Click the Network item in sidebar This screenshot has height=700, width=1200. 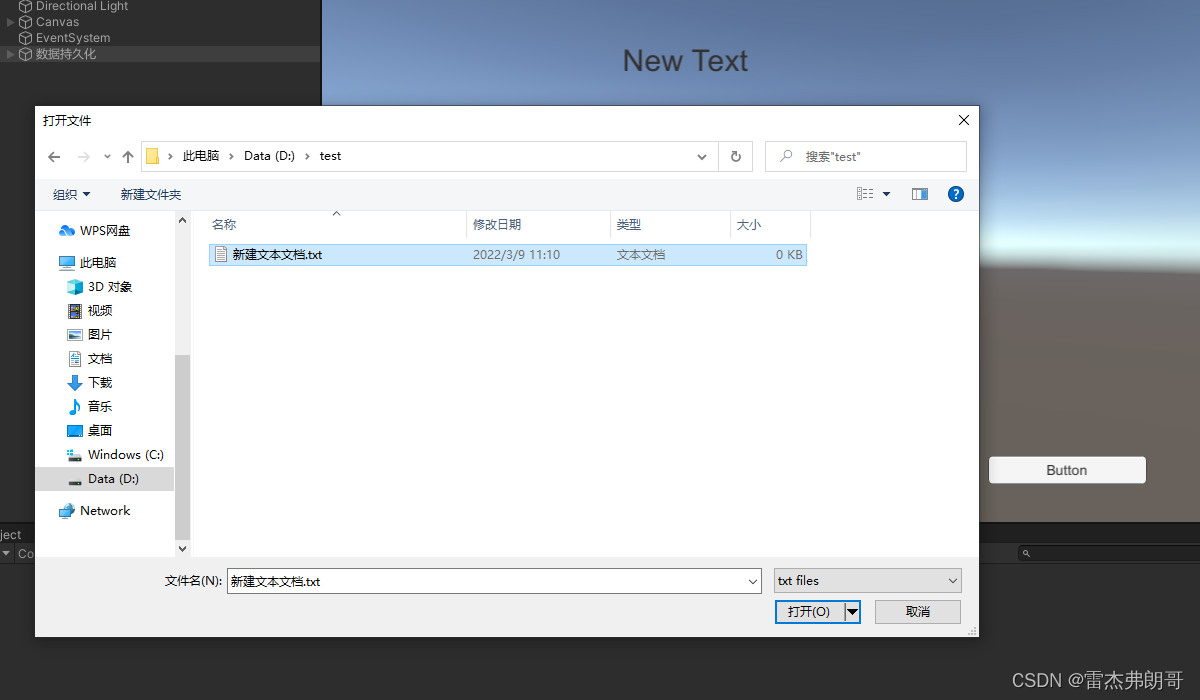click(x=102, y=510)
